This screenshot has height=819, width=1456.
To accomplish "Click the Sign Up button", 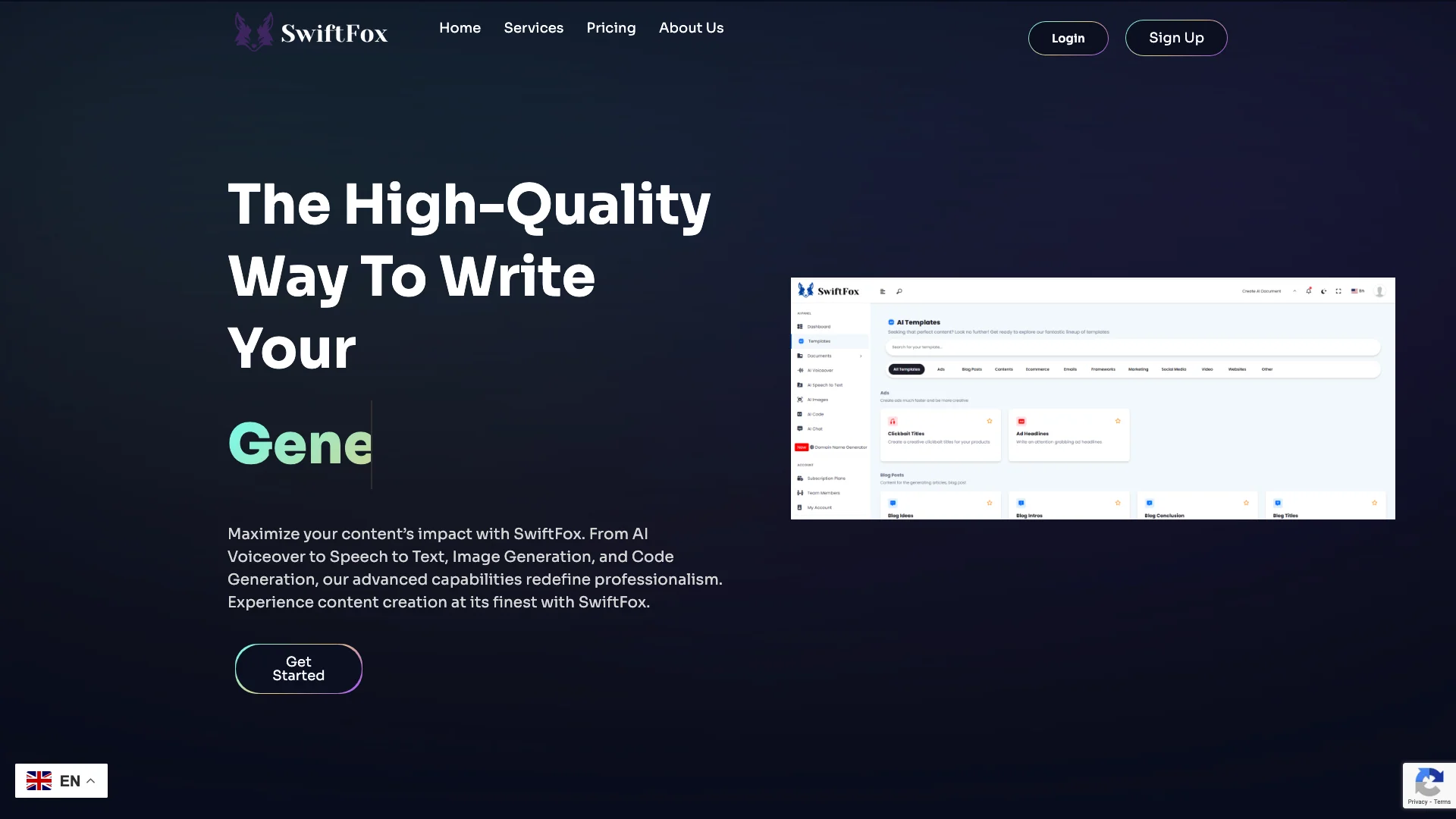I will 1176,37.
